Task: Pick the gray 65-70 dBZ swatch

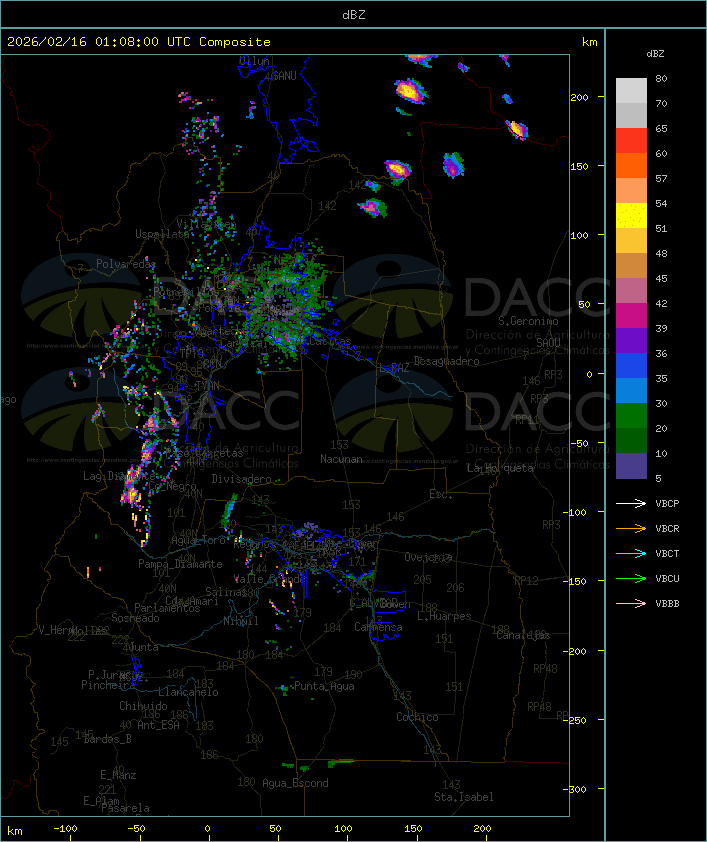Action: [631, 115]
